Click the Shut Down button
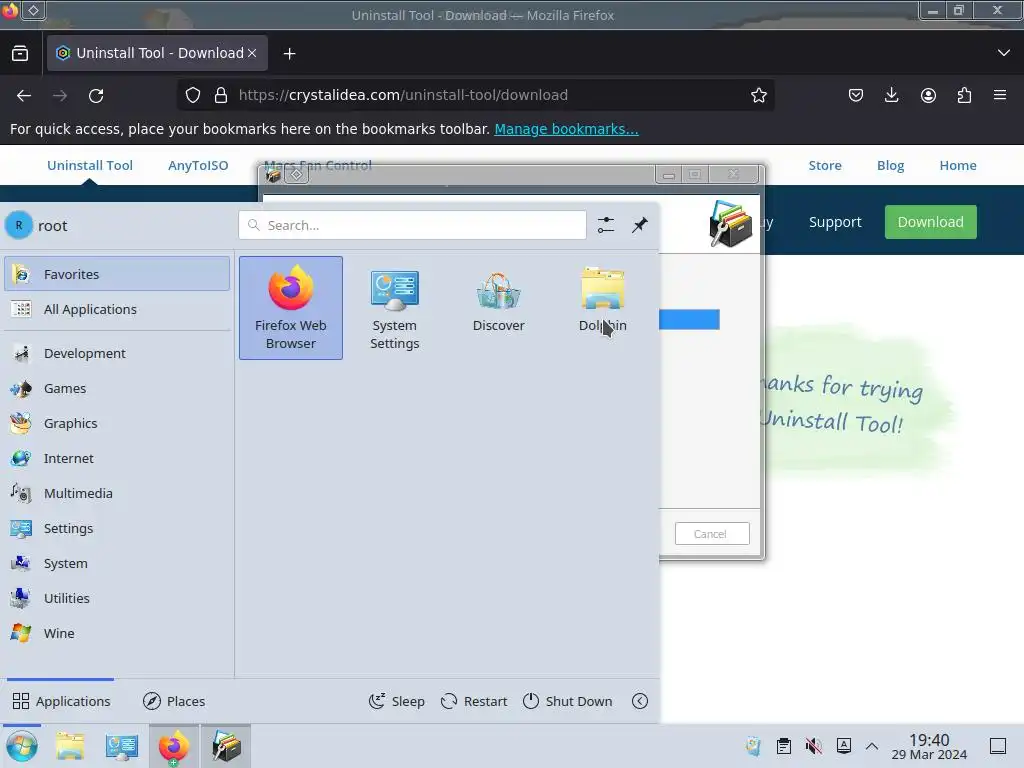 tap(568, 701)
